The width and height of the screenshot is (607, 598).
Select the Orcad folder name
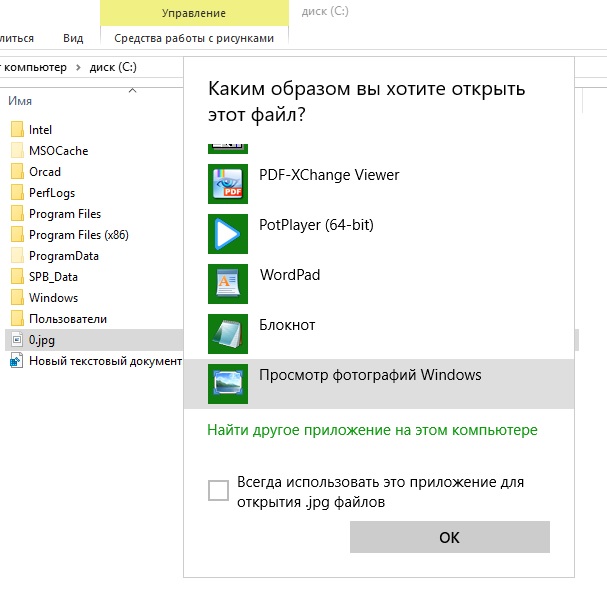(x=45, y=171)
